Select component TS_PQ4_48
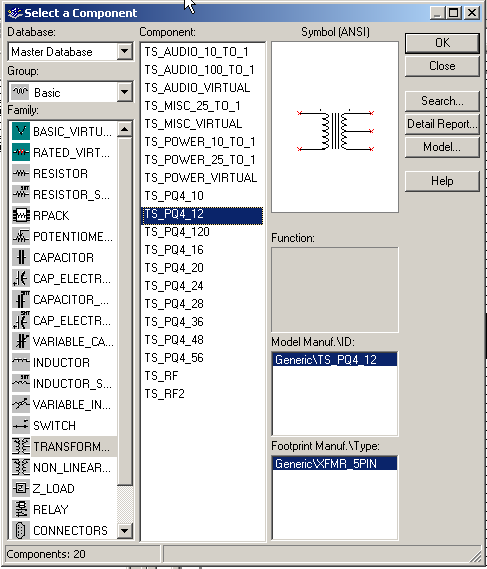Viewport: 487px width, 569px height. 174,340
